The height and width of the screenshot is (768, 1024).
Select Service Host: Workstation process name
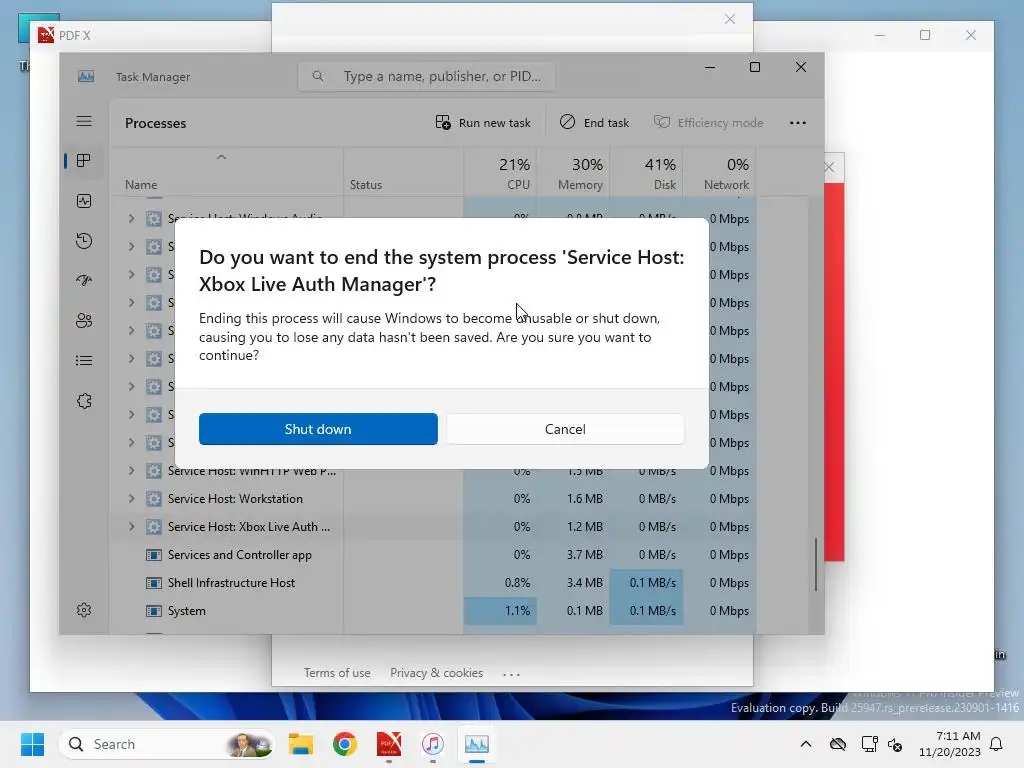pyautogui.click(x=235, y=499)
